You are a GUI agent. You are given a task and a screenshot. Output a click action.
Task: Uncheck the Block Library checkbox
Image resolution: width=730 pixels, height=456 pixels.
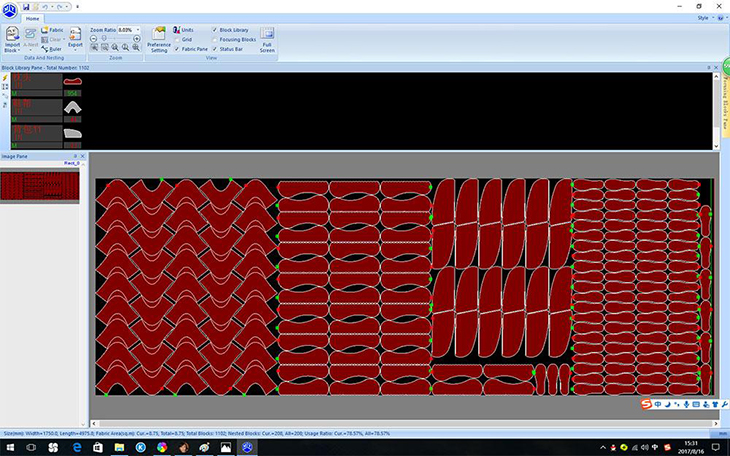click(x=215, y=30)
